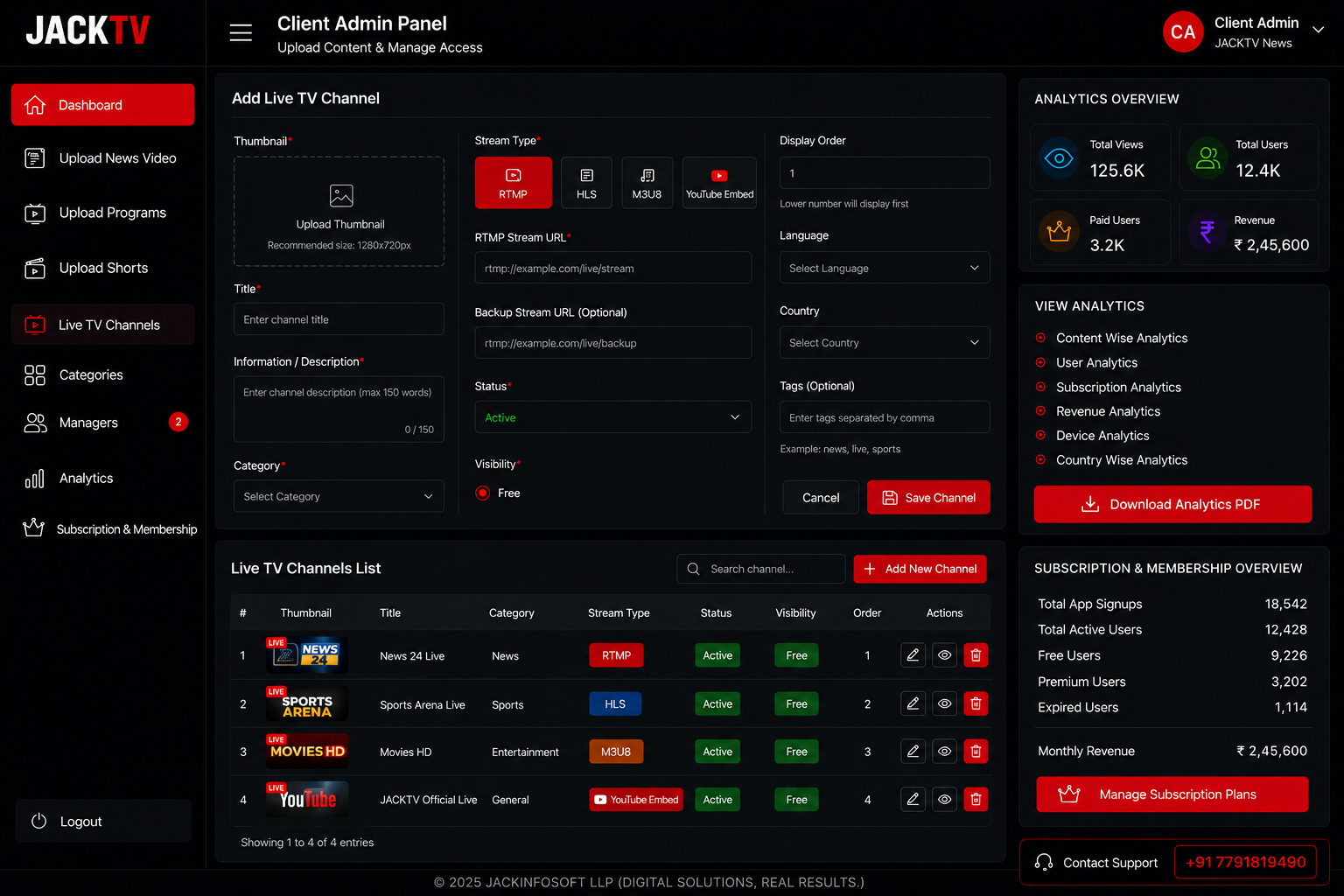Image resolution: width=1344 pixels, height=896 pixels.
Task: Select RTMP stream type
Action: (513, 182)
